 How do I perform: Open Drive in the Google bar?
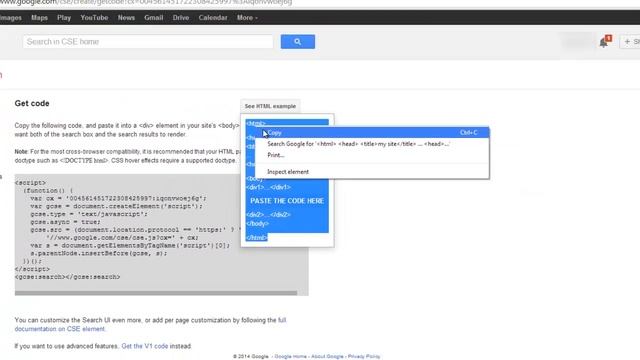(x=180, y=18)
